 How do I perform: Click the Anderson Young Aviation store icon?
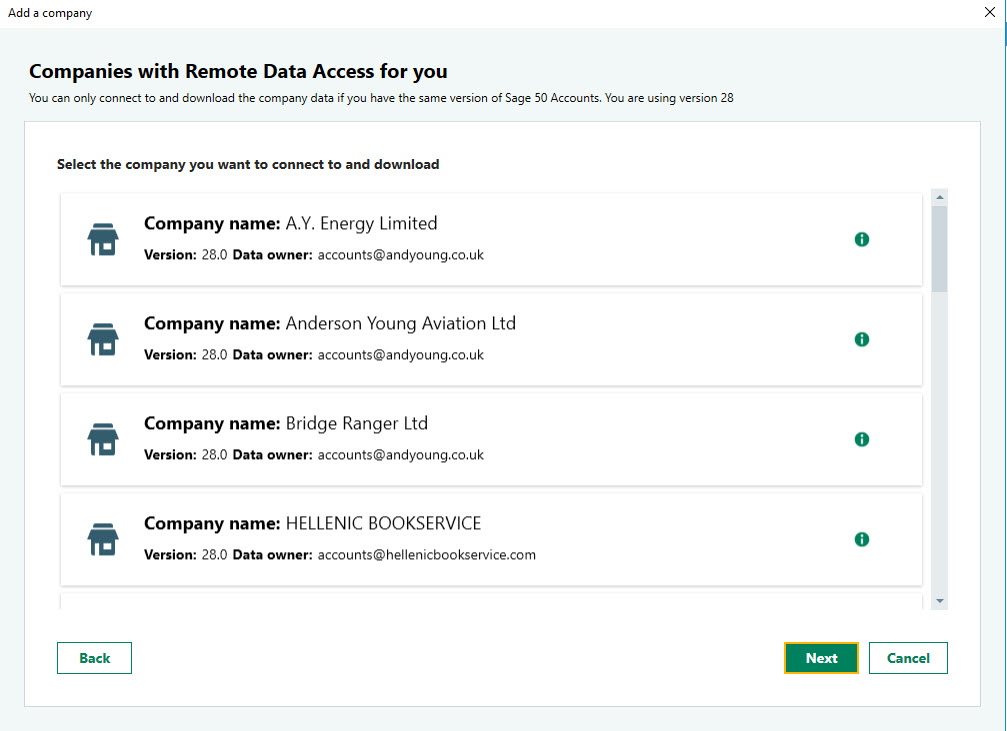[x=103, y=340]
